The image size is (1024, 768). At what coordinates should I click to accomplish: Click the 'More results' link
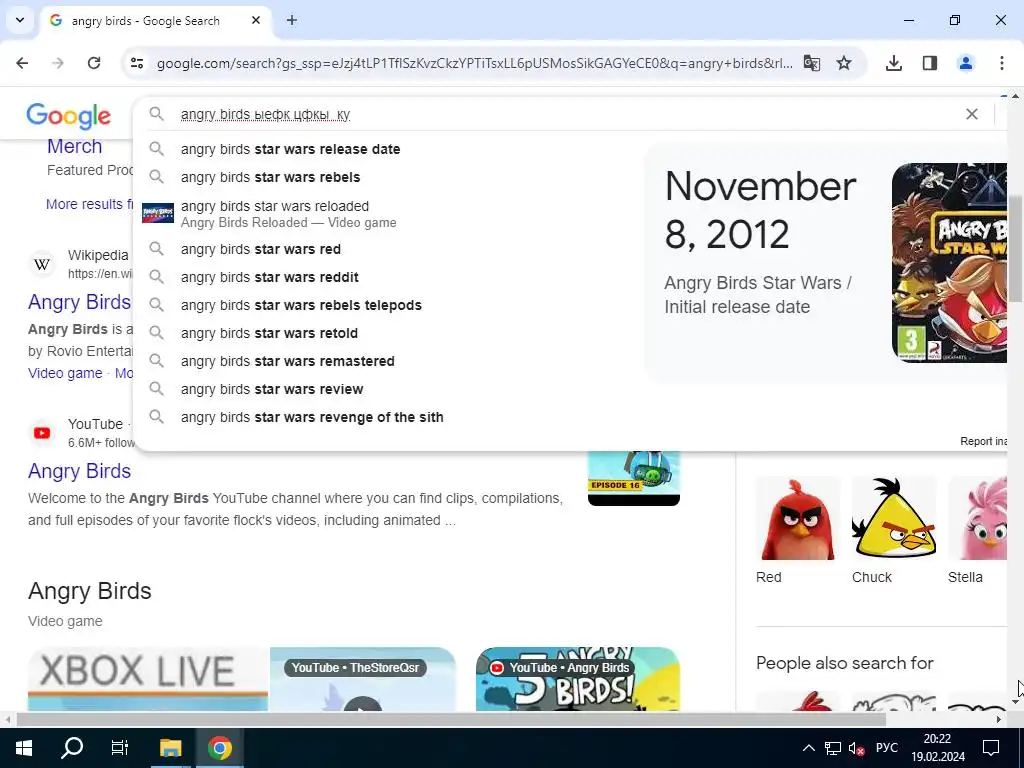click(x=89, y=204)
